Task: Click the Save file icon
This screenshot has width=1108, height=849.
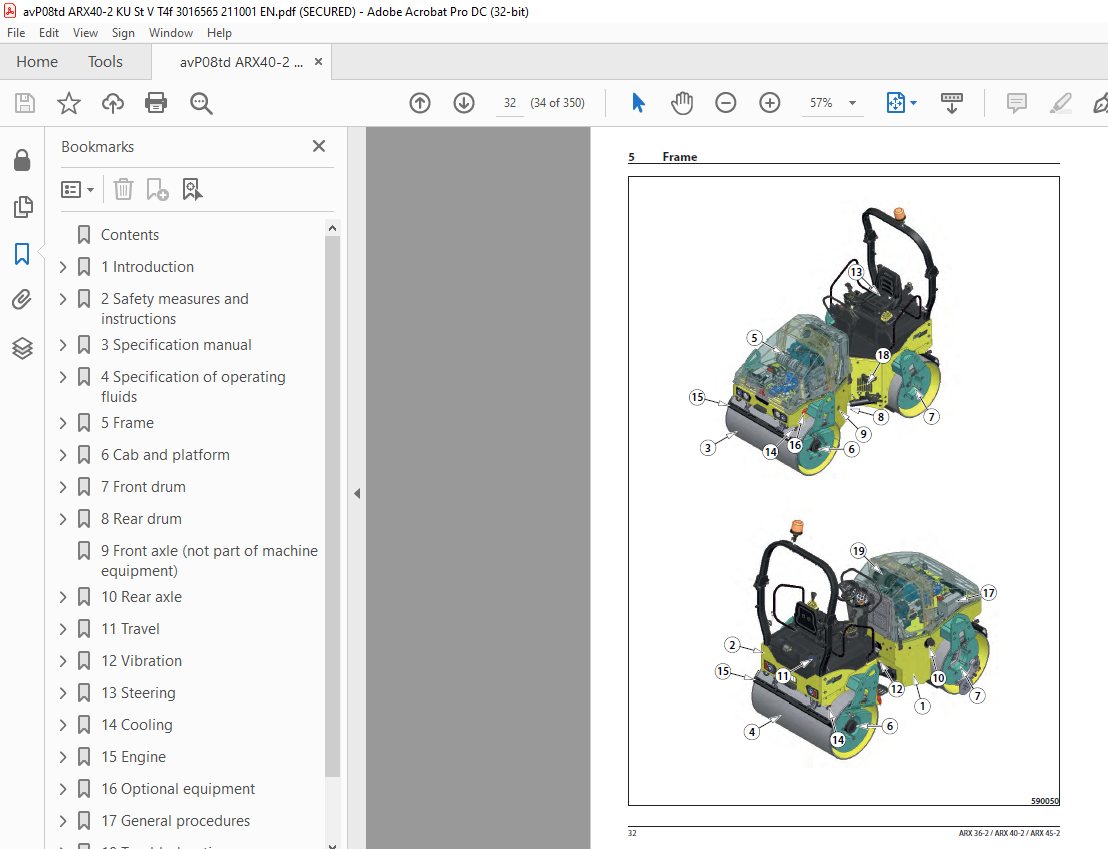Action: point(25,103)
